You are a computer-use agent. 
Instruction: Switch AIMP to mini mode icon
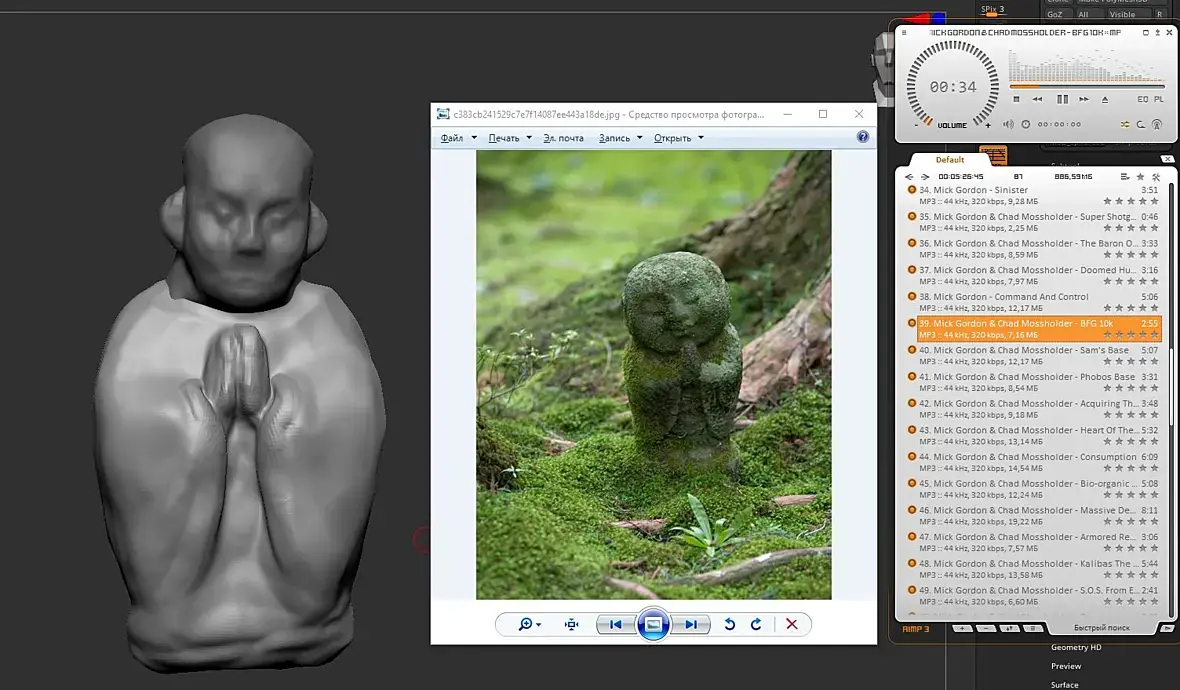coord(1145,32)
